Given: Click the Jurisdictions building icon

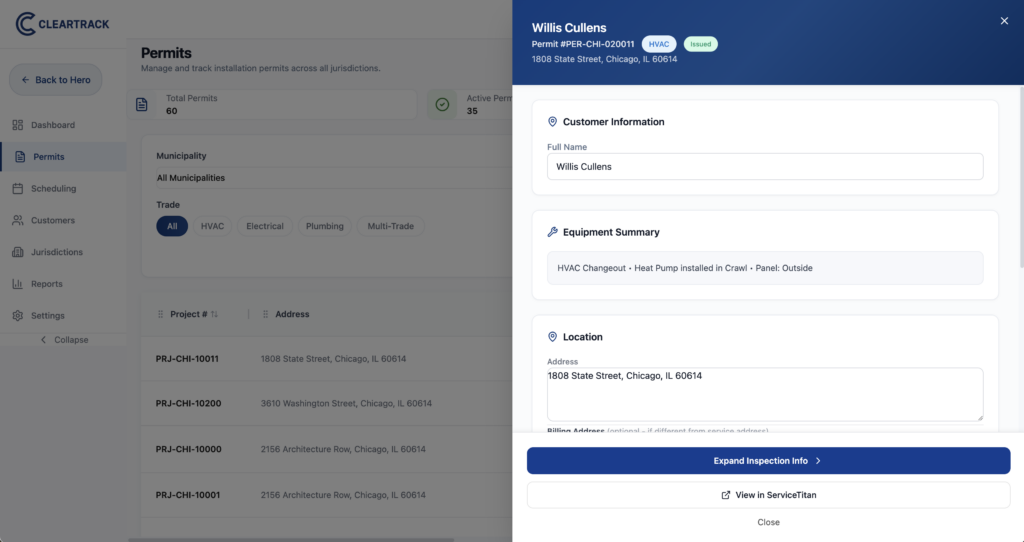Looking at the screenshot, I should coord(18,252).
